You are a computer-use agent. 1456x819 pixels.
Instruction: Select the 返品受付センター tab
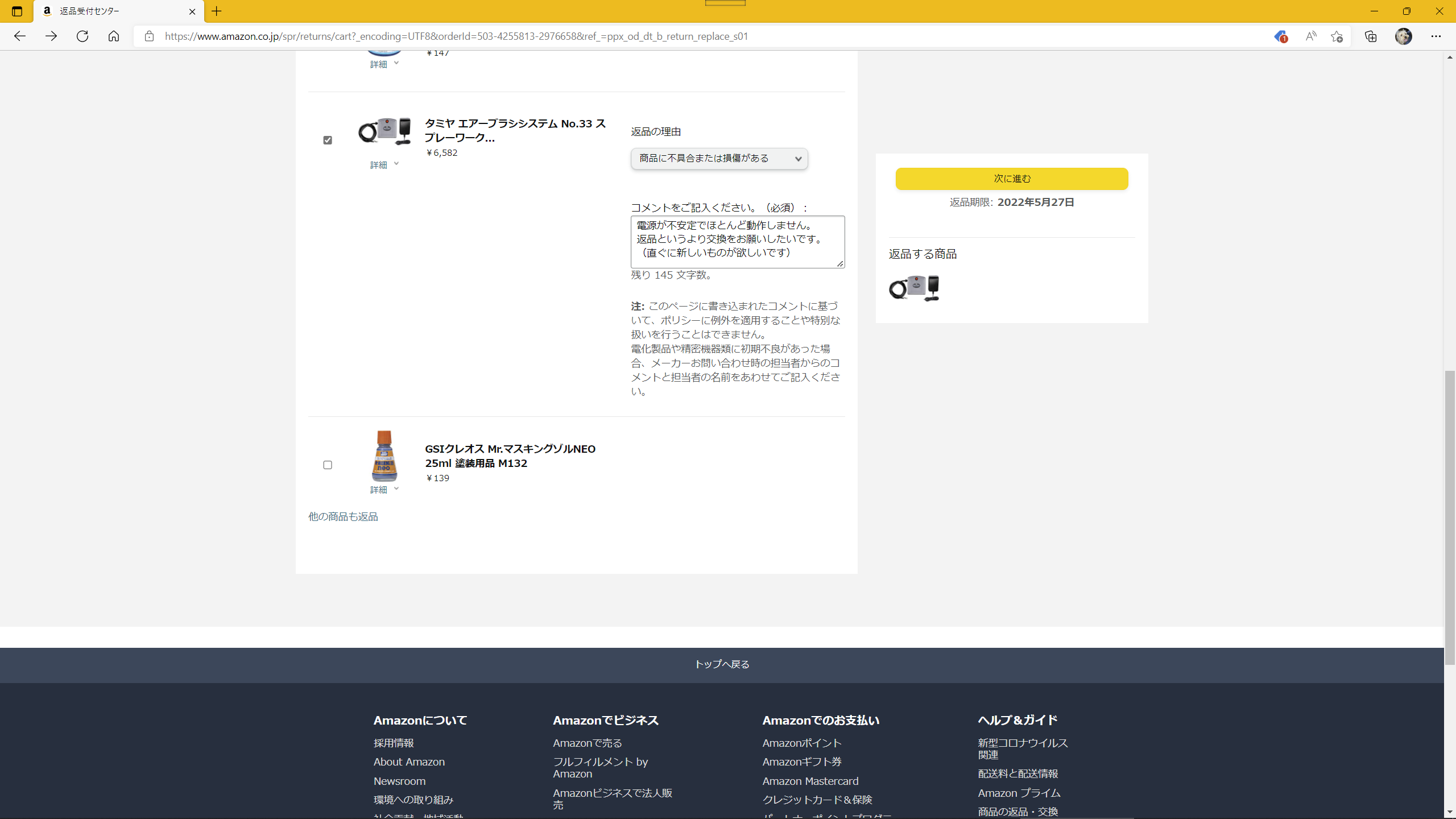click(118, 11)
